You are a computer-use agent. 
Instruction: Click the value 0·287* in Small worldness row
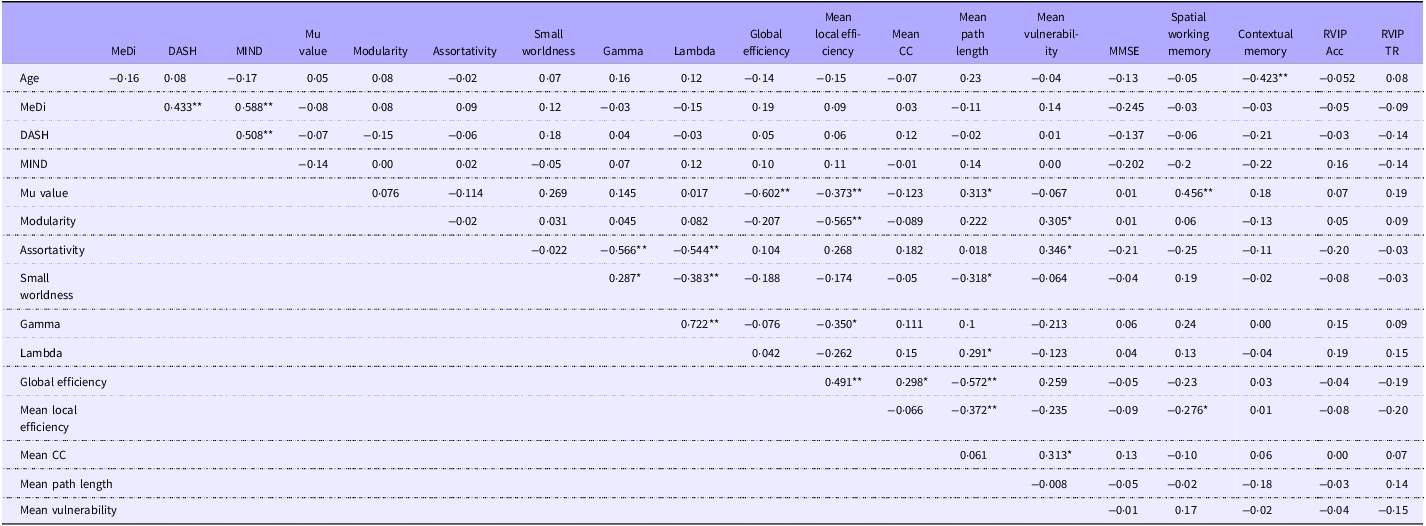coord(626,277)
